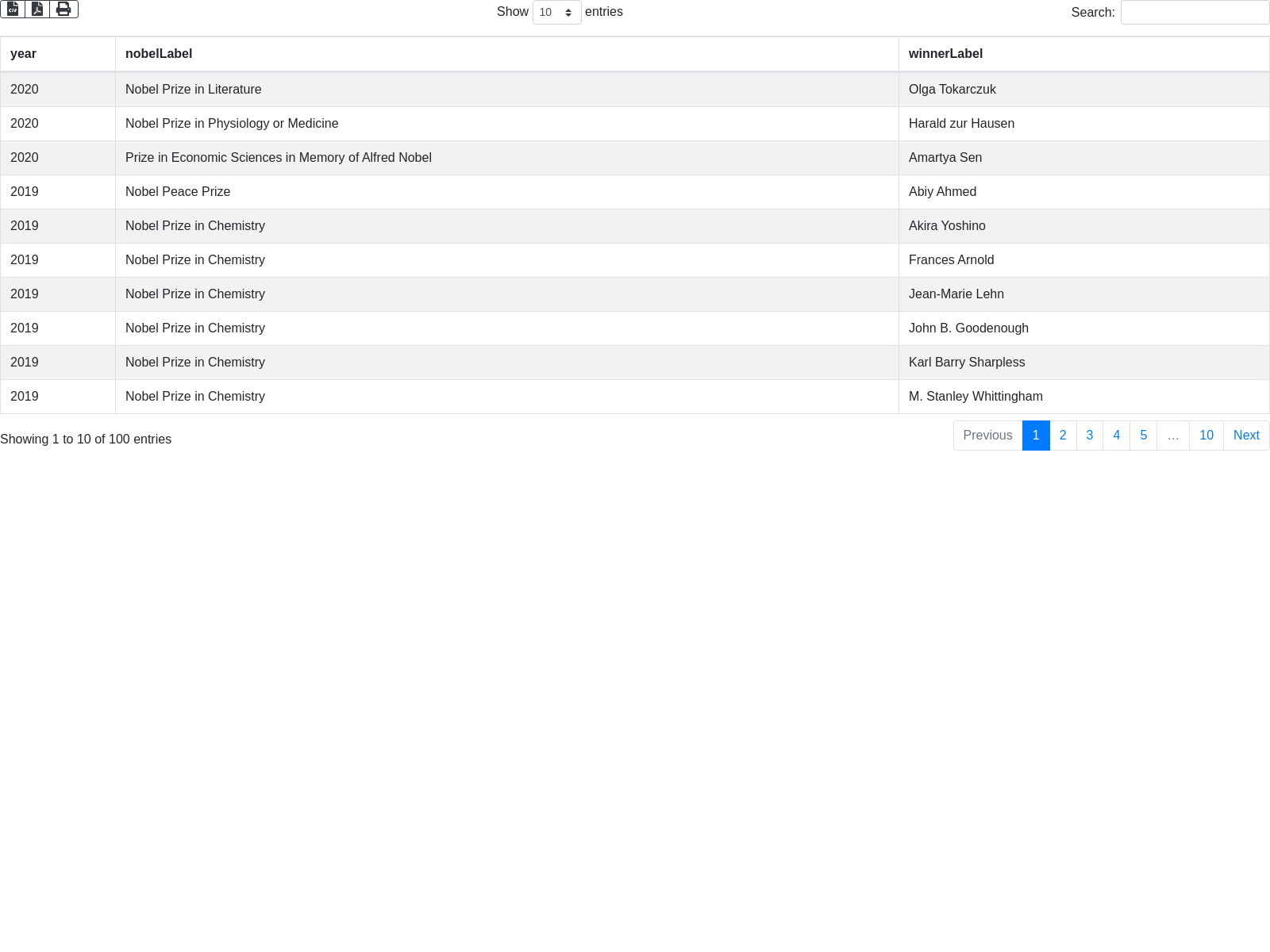The width and height of the screenshot is (1270, 952).
Task: Open page 5 of the table
Action: (1143, 436)
